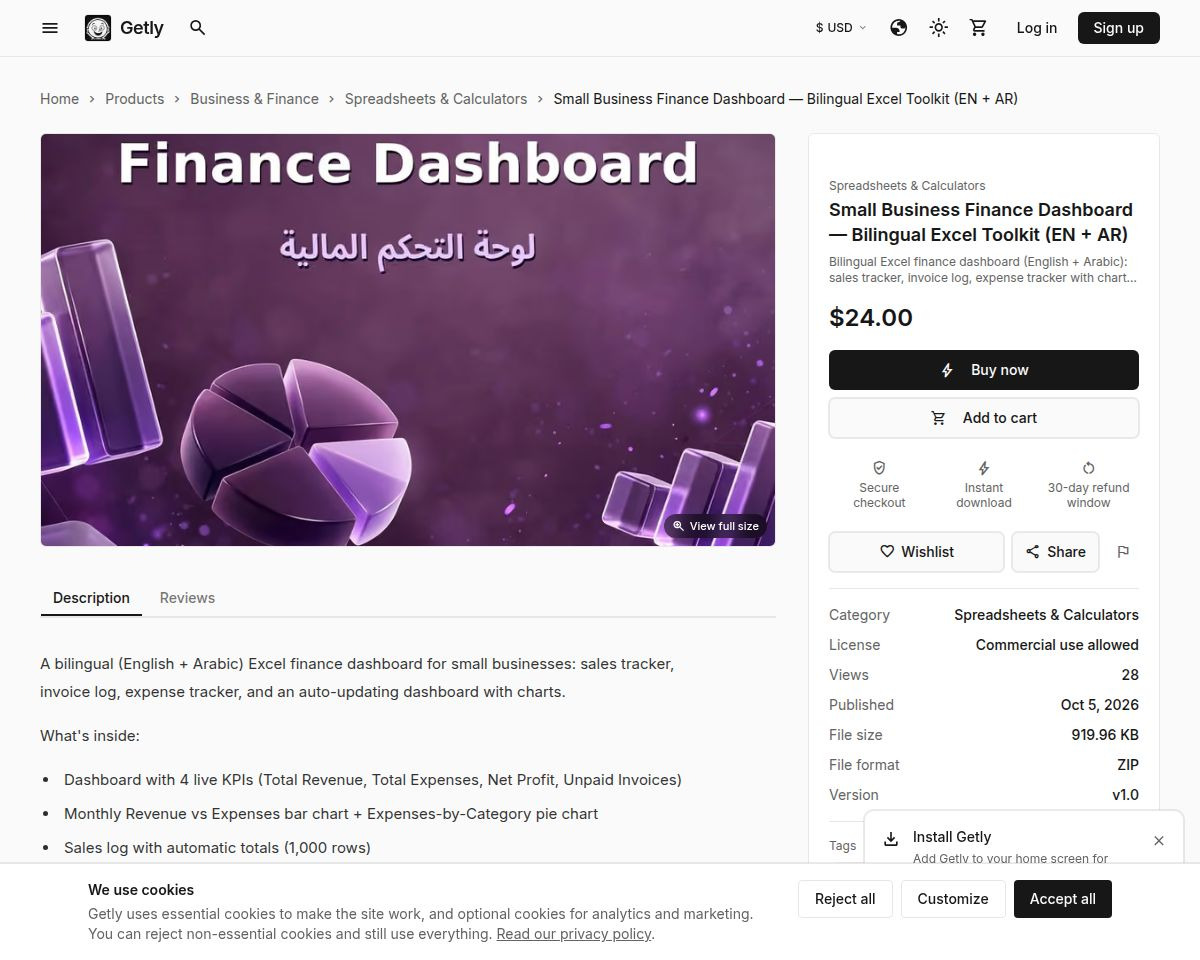
Task: Open Read our privacy policy link
Action: [574, 934]
